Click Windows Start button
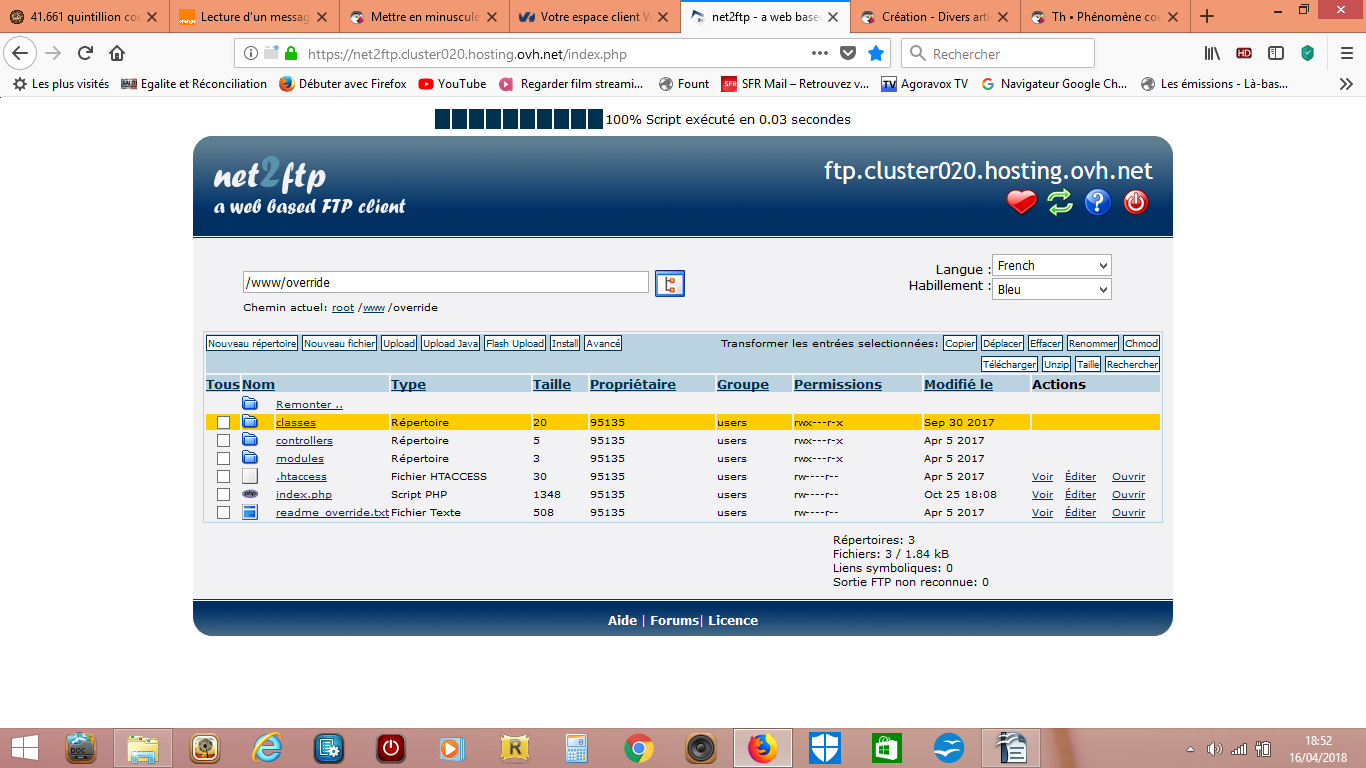This screenshot has height=768, width=1366. coord(24,748)
